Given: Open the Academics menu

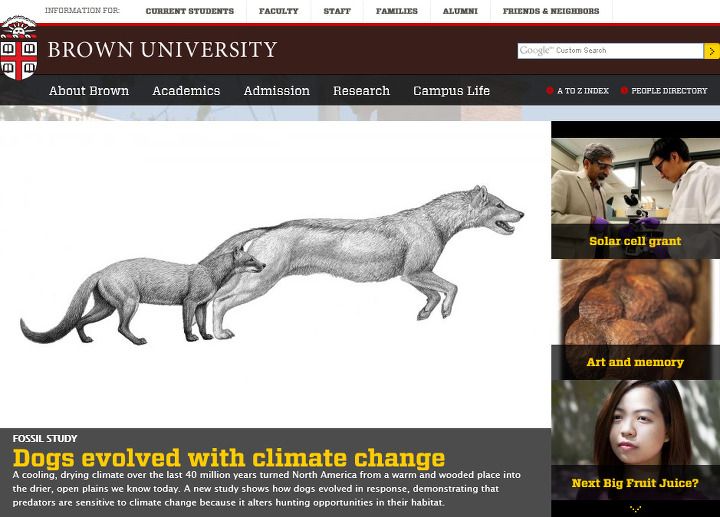Looking at the screenshot, I should coord(186,91).
